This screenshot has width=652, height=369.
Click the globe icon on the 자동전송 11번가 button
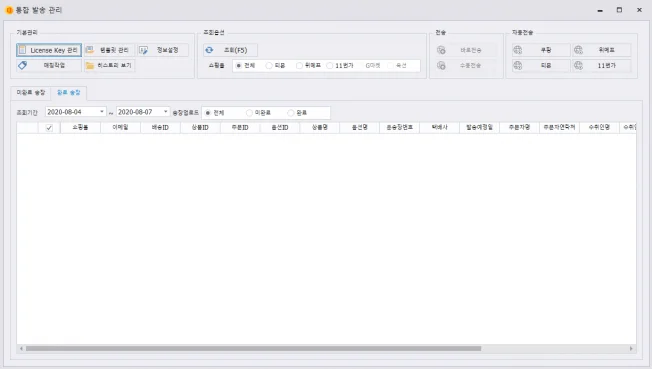click(x=578, y=65)
